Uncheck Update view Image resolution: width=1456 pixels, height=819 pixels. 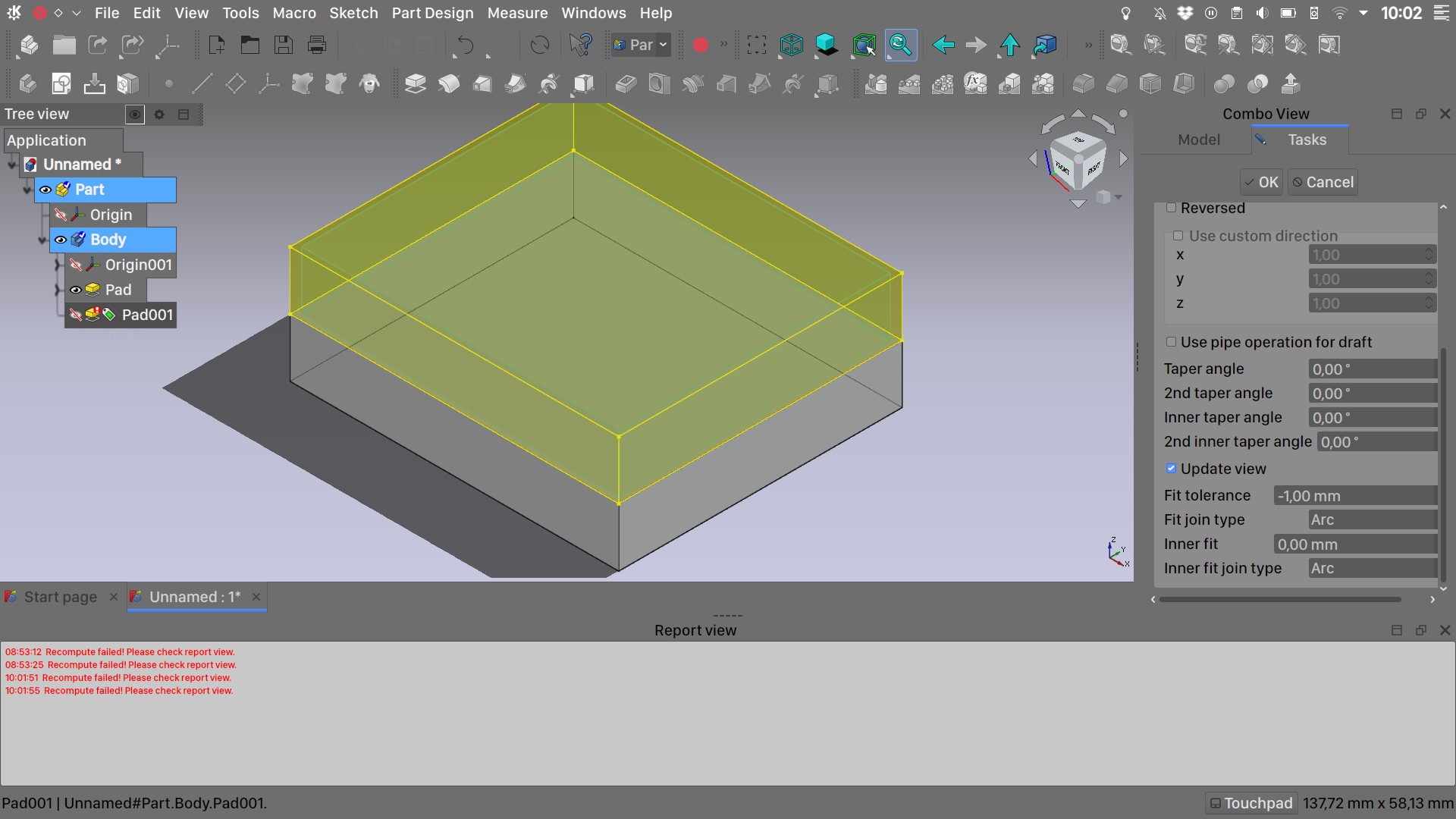1172,469
